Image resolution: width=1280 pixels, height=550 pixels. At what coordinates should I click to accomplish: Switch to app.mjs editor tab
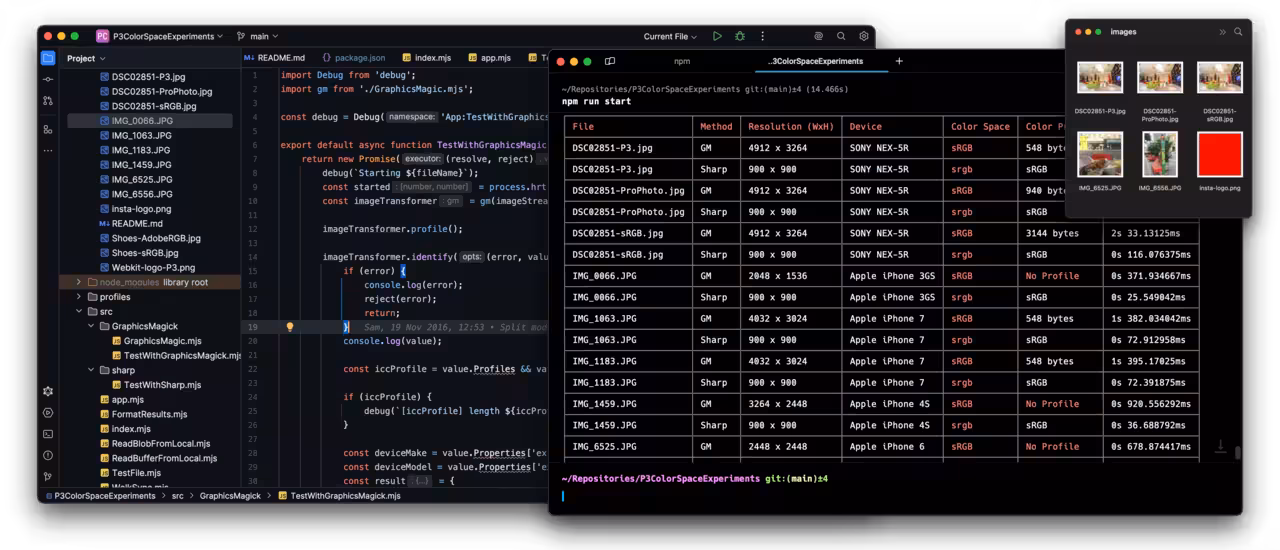489,58
